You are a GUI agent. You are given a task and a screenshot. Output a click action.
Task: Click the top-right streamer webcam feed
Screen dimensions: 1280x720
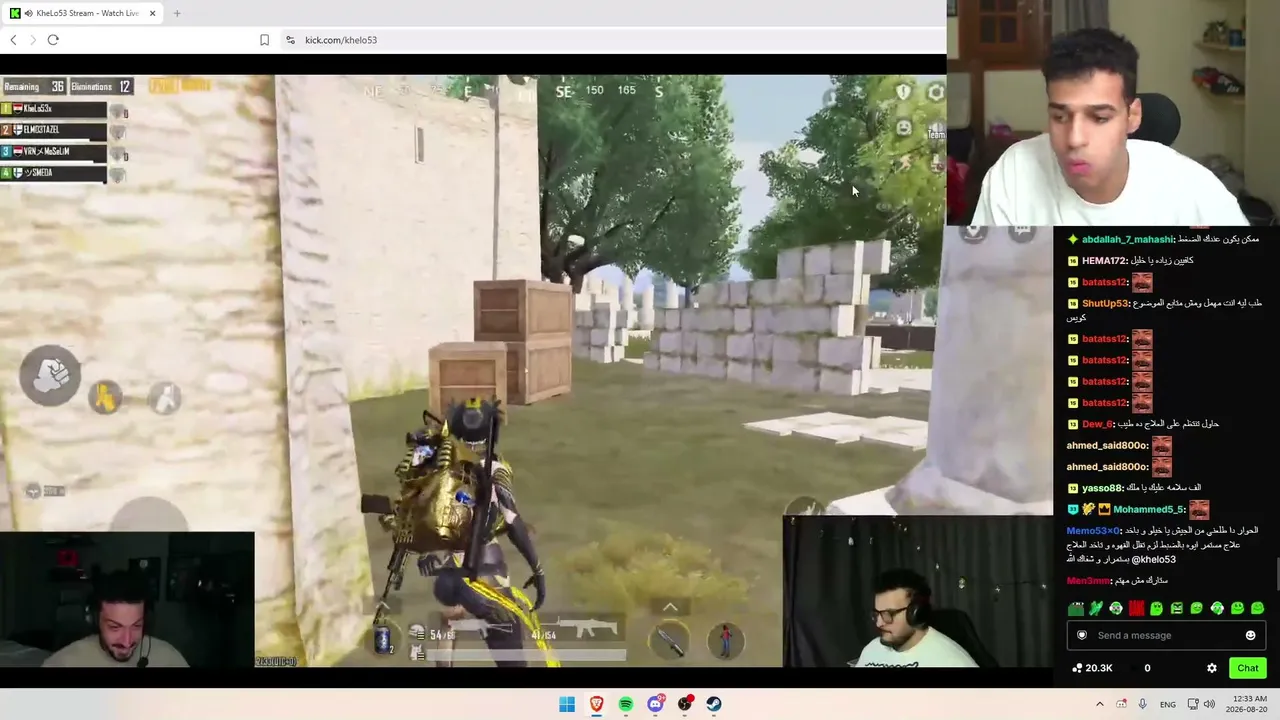tap(1113, 113)
